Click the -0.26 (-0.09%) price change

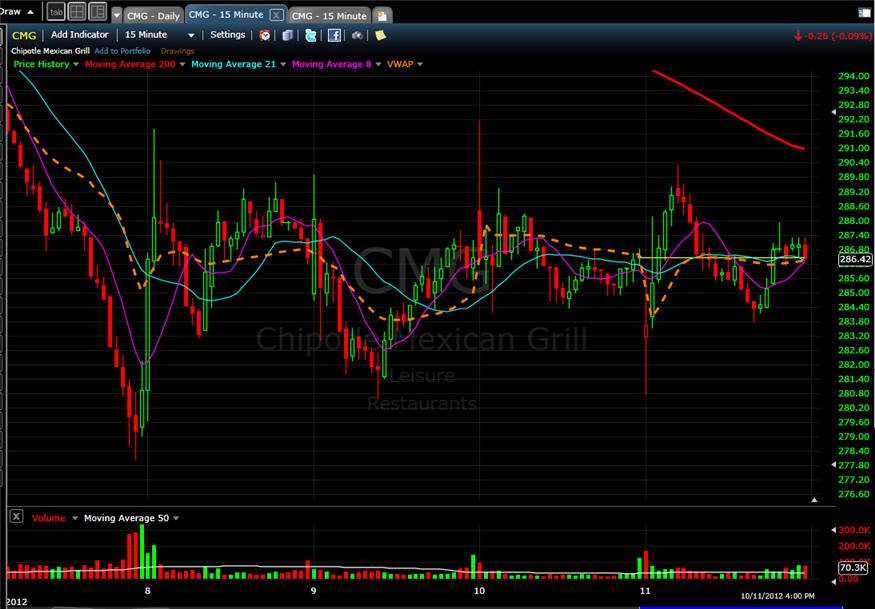pos(832,36)
